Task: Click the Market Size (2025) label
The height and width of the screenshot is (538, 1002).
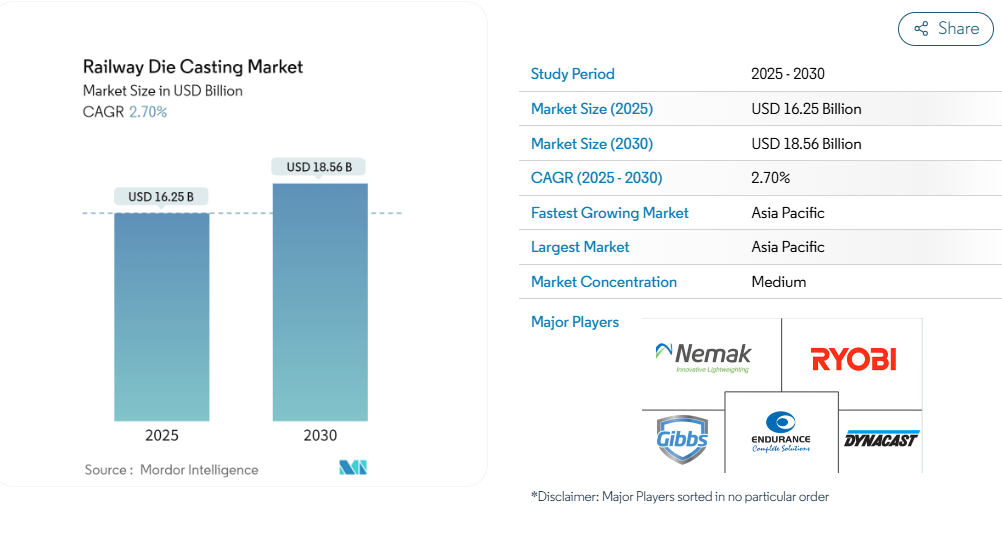Action: [592, 109]
